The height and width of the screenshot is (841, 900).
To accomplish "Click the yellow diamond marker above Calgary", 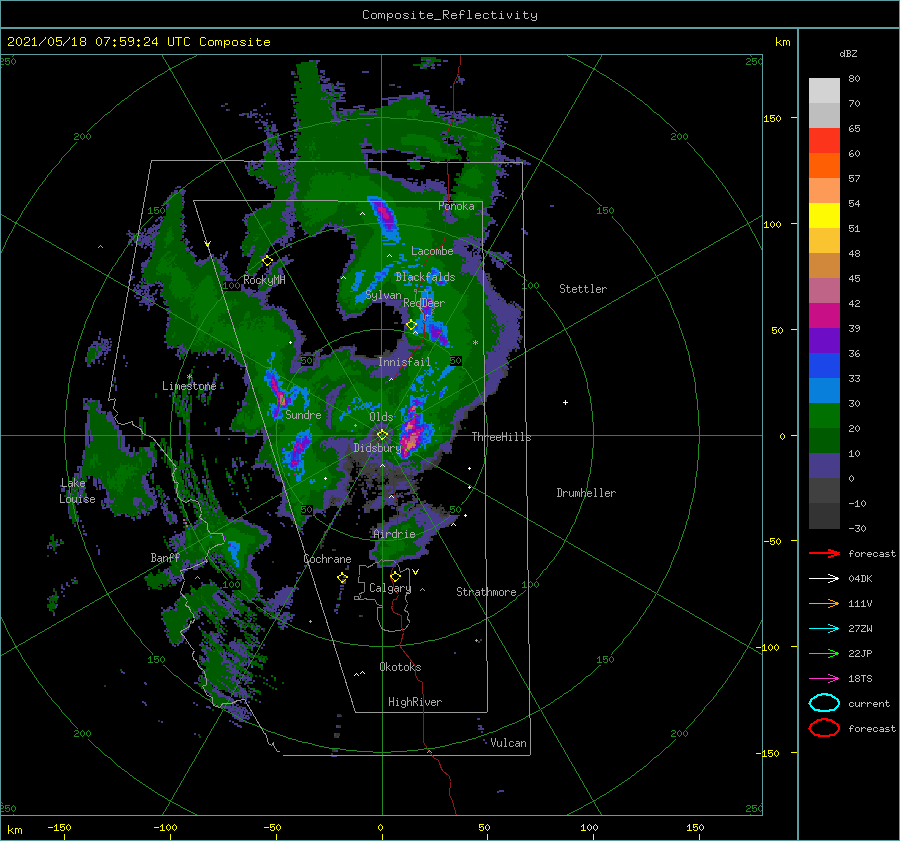I will (x=395, y=576).
